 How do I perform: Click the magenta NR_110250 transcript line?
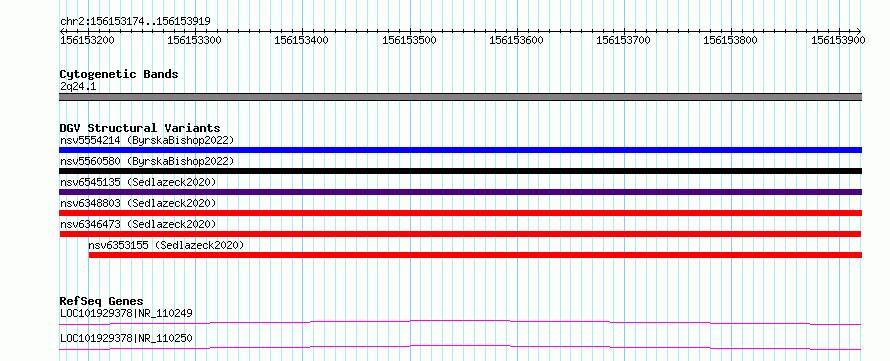point(460,347)
